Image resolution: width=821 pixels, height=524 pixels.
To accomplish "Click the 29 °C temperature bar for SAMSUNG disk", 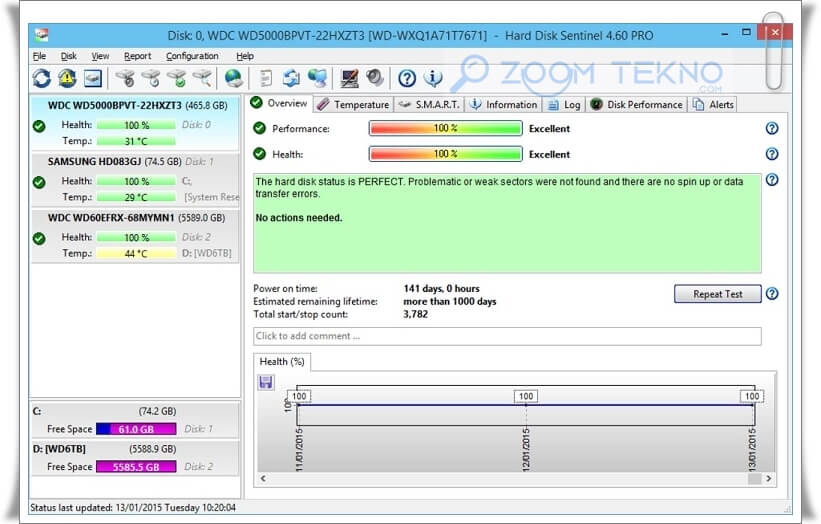I will [136, 197].
